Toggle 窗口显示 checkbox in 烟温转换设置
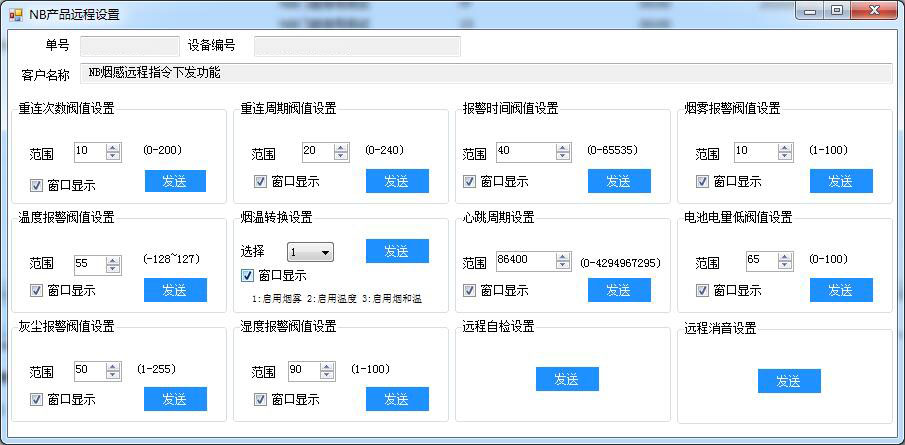This screenshot has height=445, width=905. pos(248,276)
